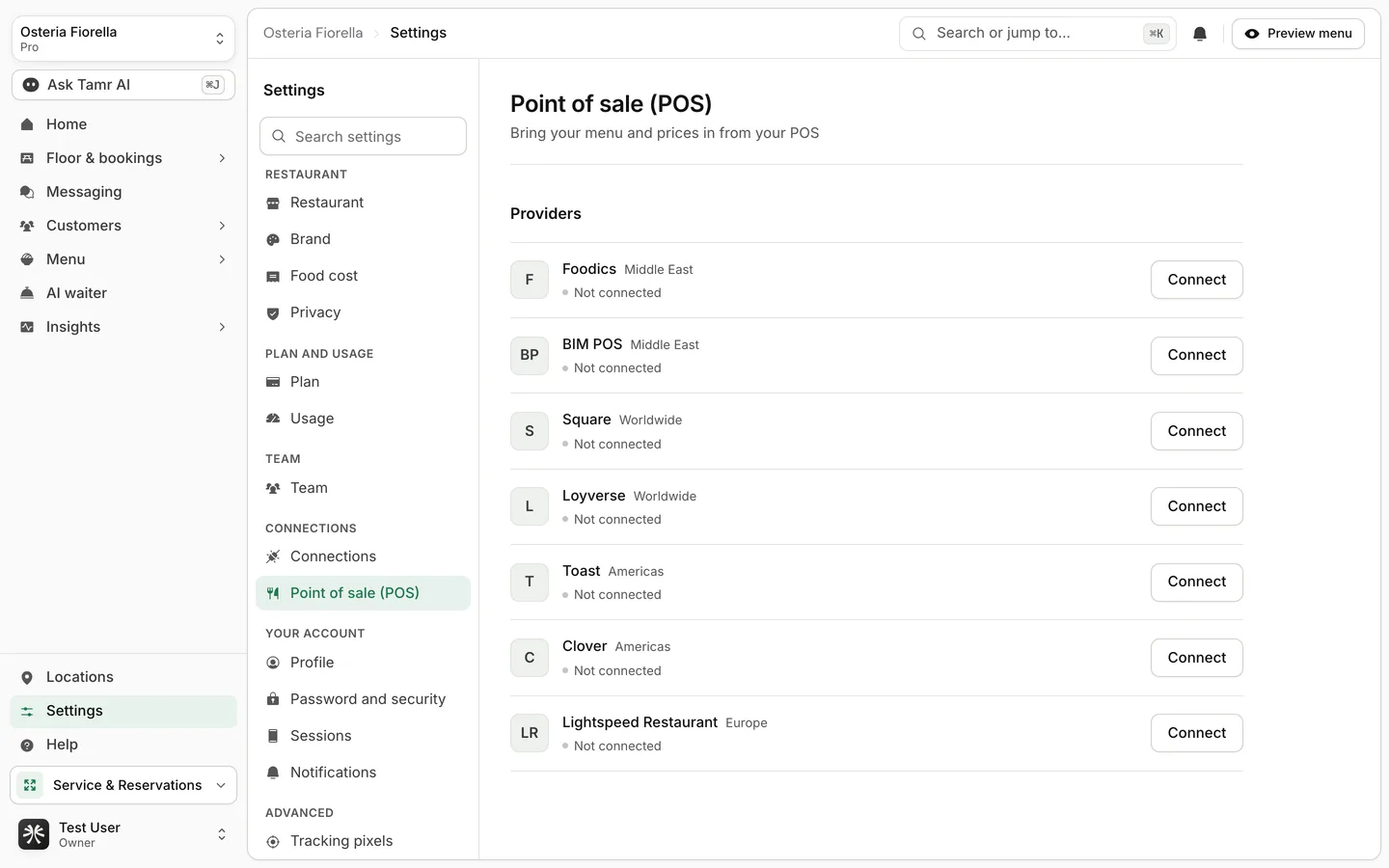Click the Foodics F provider badge
The image size is (1389, 868).
pos(530,280)
